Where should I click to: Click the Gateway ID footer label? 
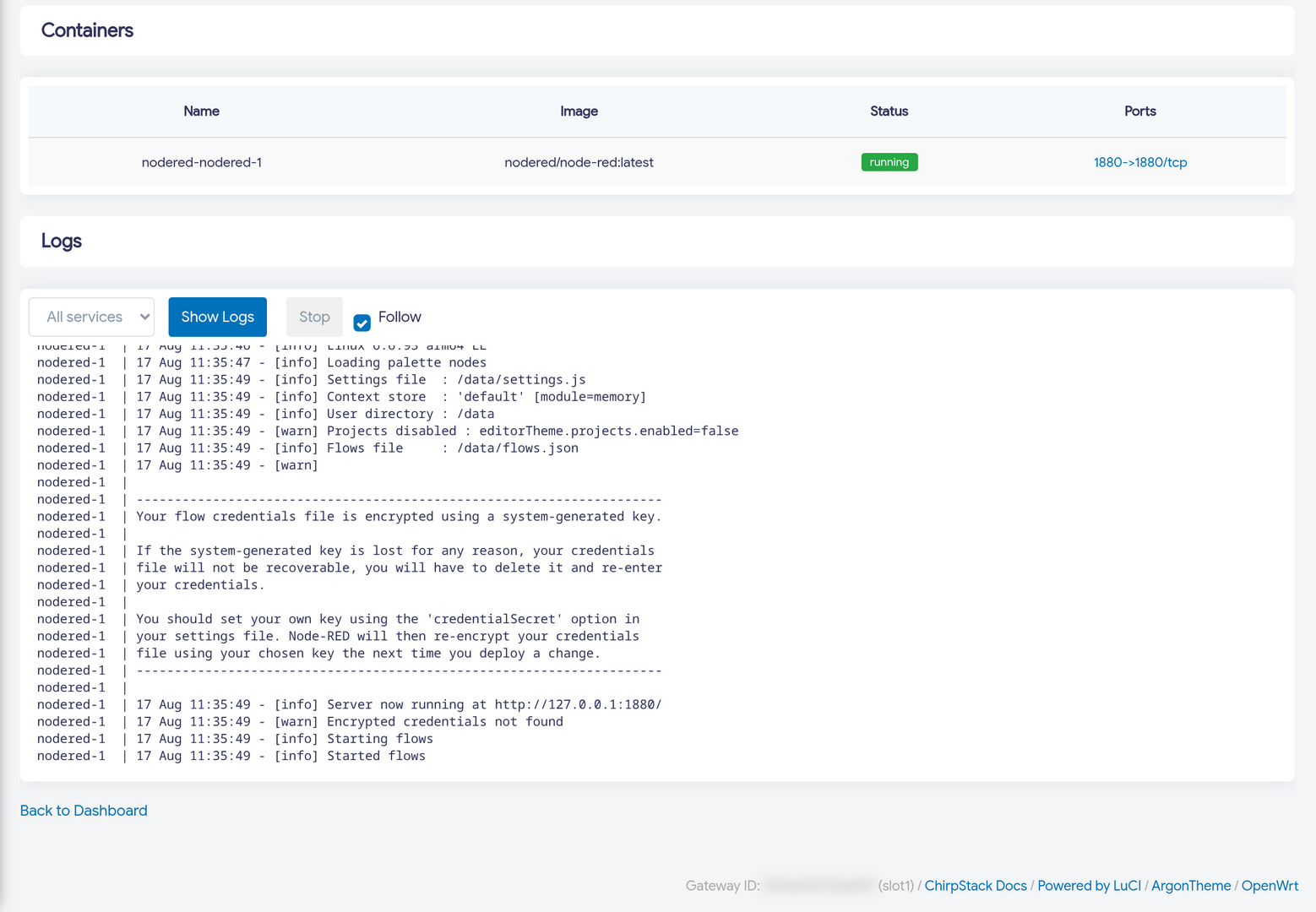[723, 886]
